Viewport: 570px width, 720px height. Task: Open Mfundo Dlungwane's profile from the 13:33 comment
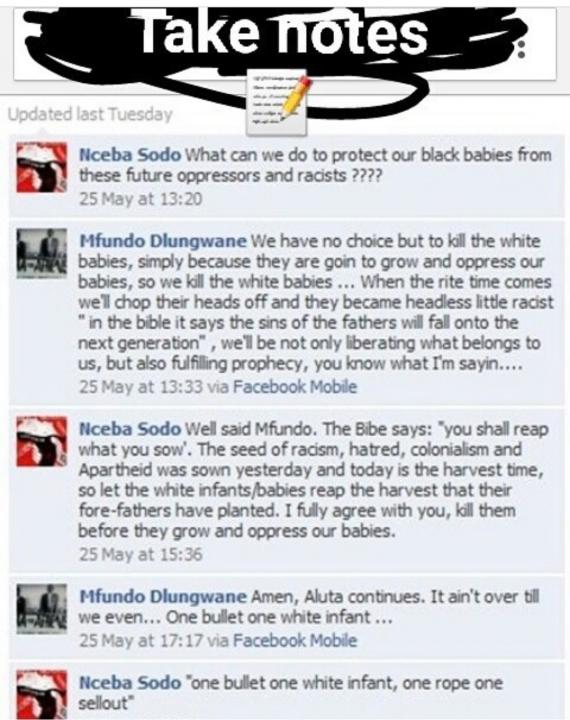tap(163, 241)
